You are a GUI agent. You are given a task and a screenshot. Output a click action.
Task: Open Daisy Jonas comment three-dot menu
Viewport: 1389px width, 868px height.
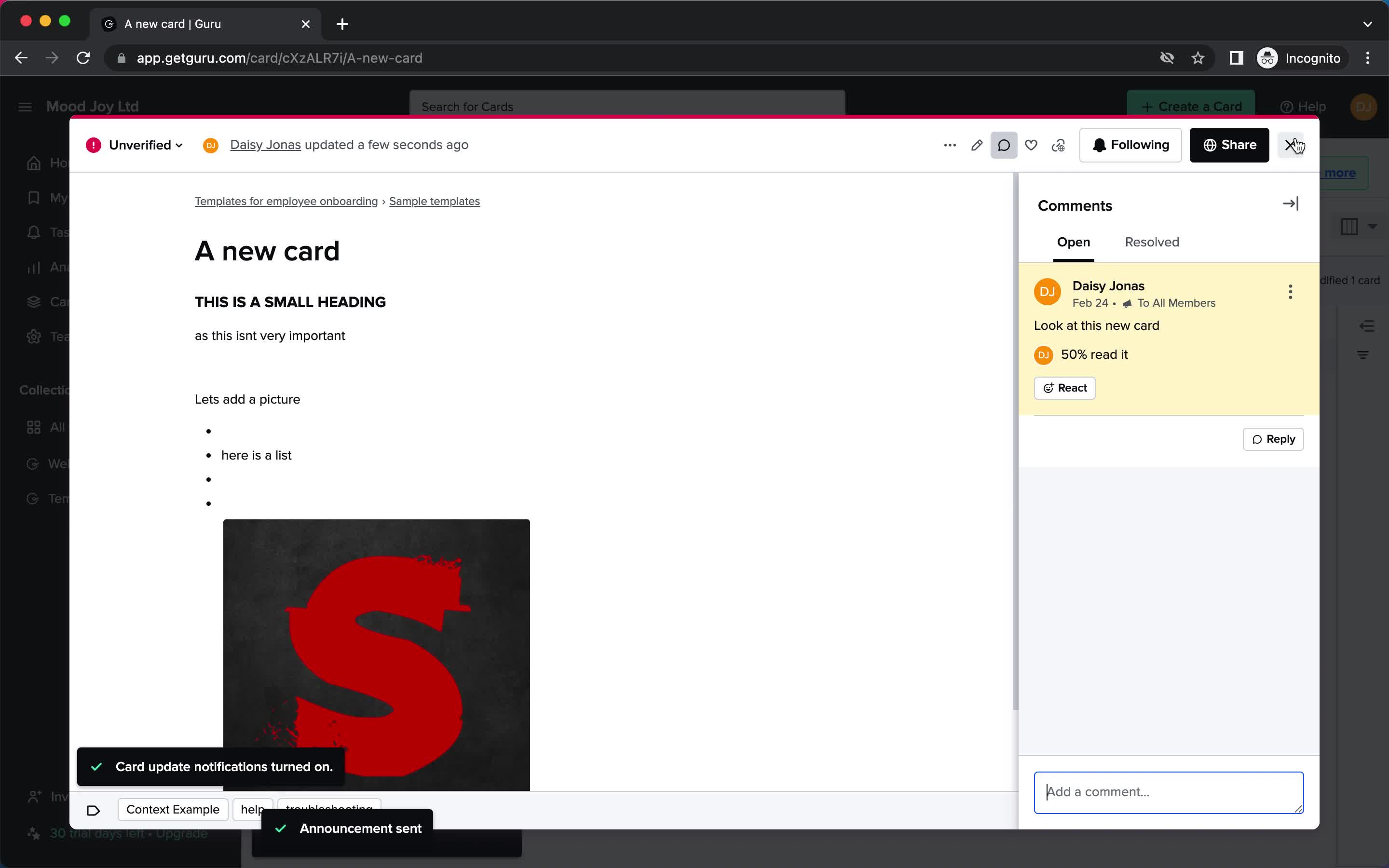[1290, 292]
